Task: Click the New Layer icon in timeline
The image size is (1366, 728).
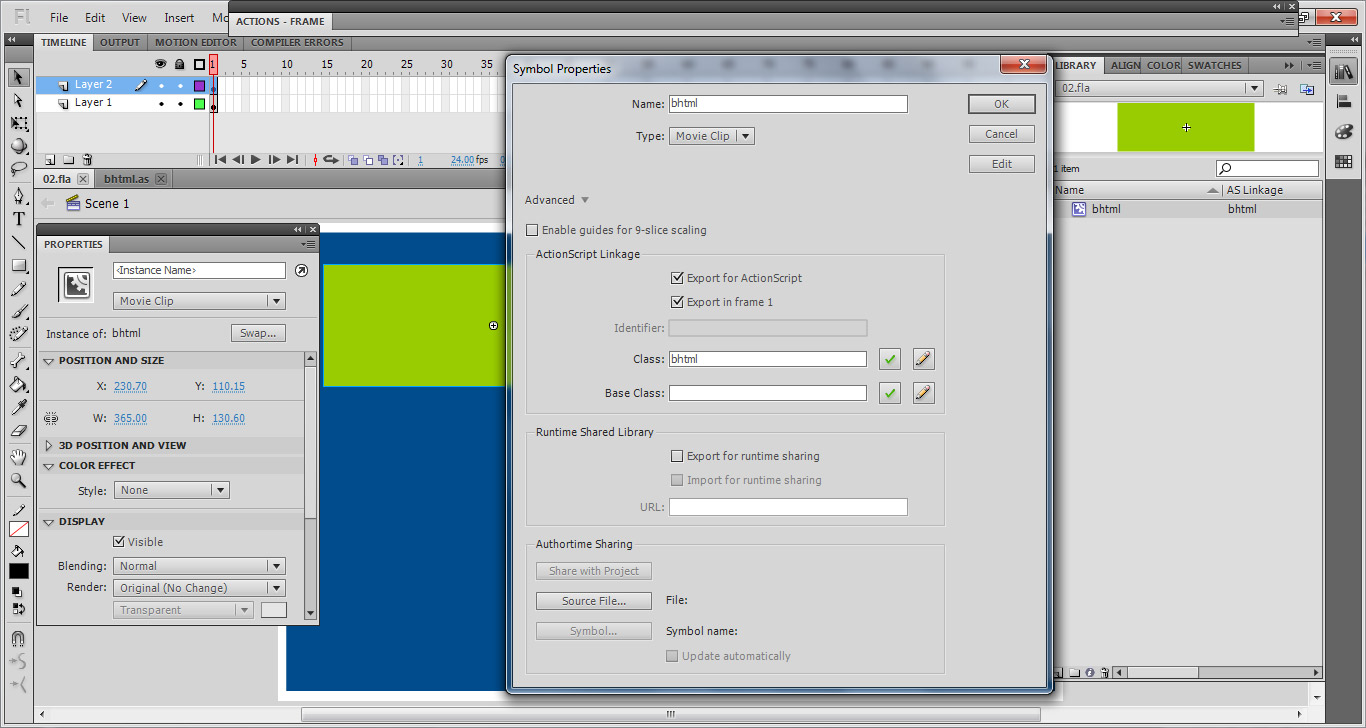Action: click(49, 160)
